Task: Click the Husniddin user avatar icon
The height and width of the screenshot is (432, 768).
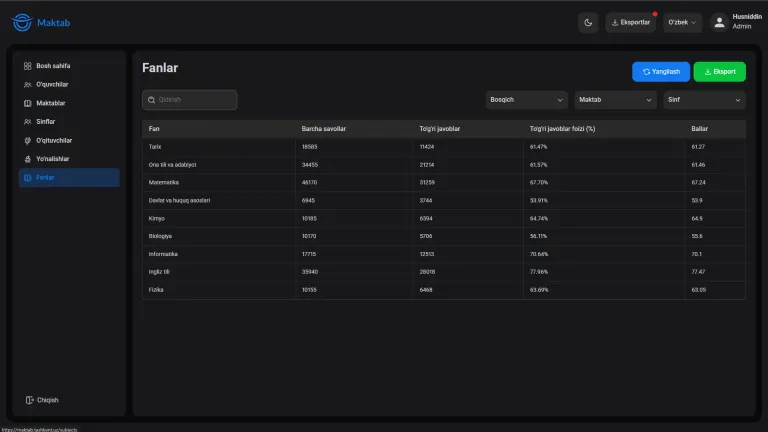Action: pyautogui.click(x=719, y=23)
